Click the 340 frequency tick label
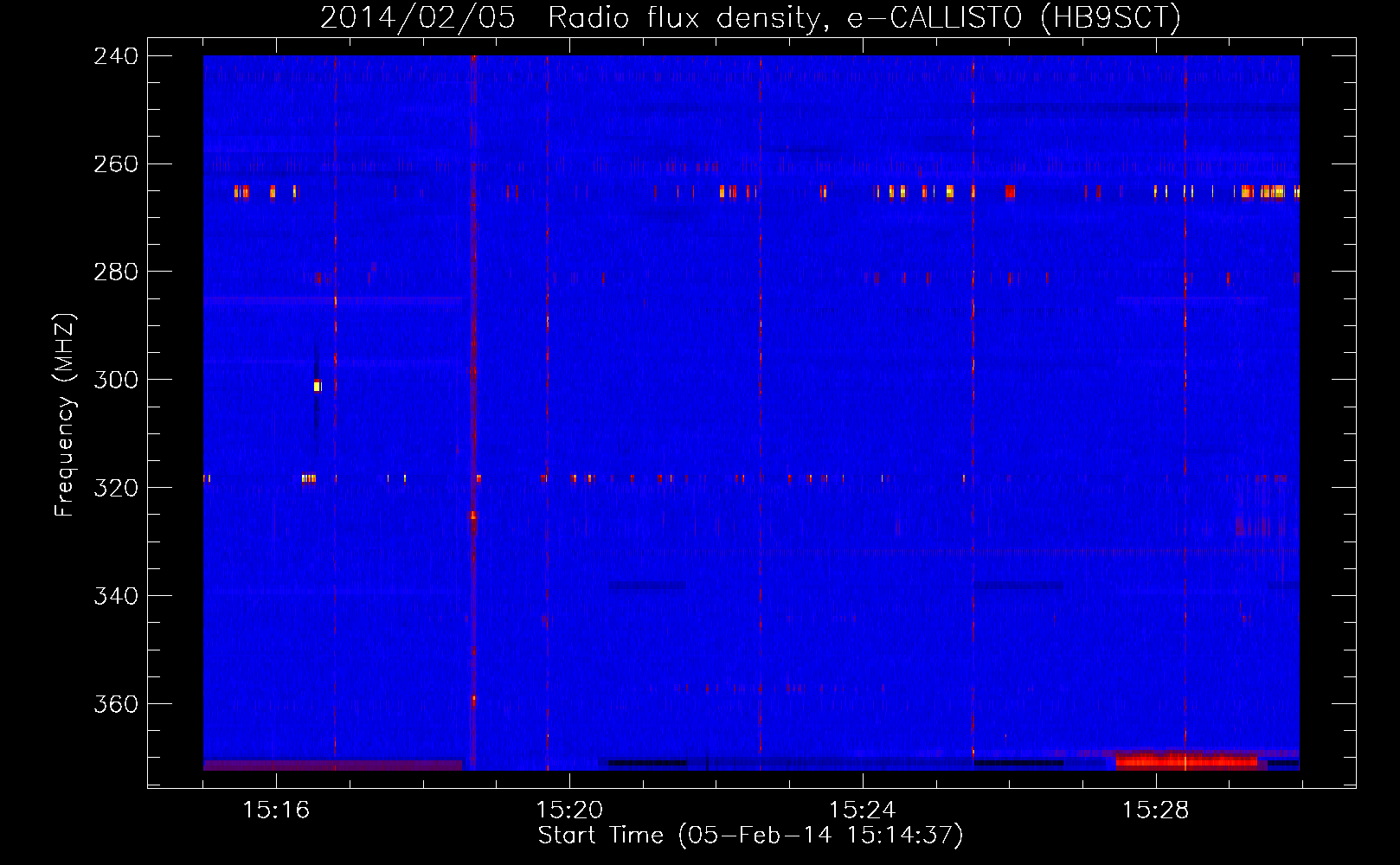The width and height of the screenshot is (1400, 865). 116,597
